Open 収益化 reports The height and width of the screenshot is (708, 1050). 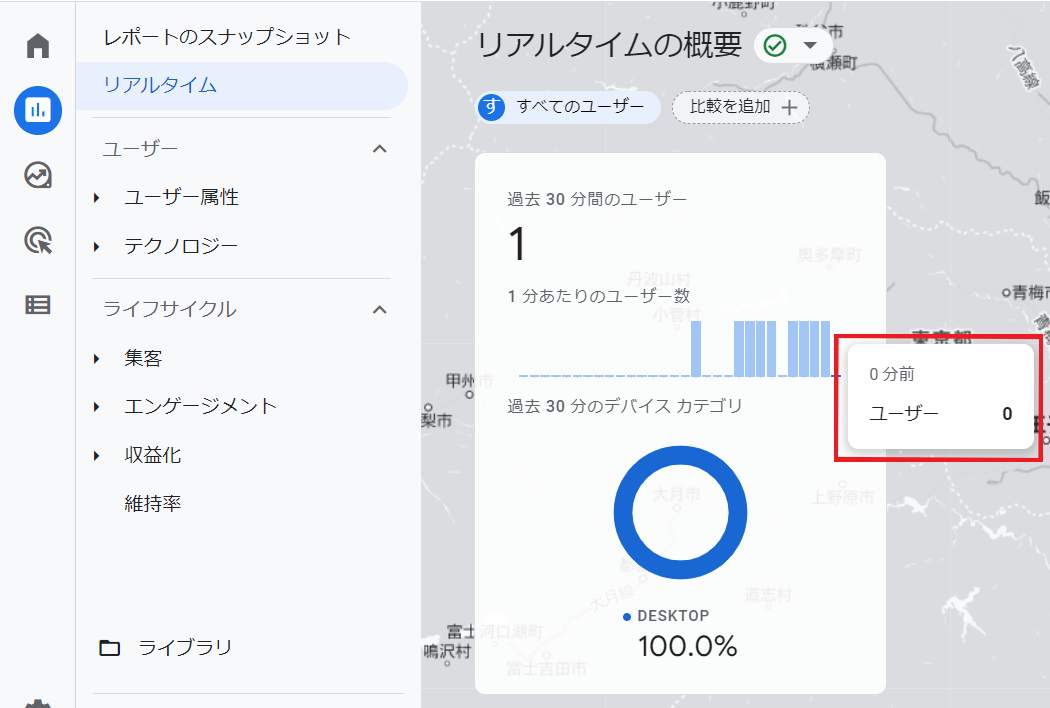tap(153, 455)
